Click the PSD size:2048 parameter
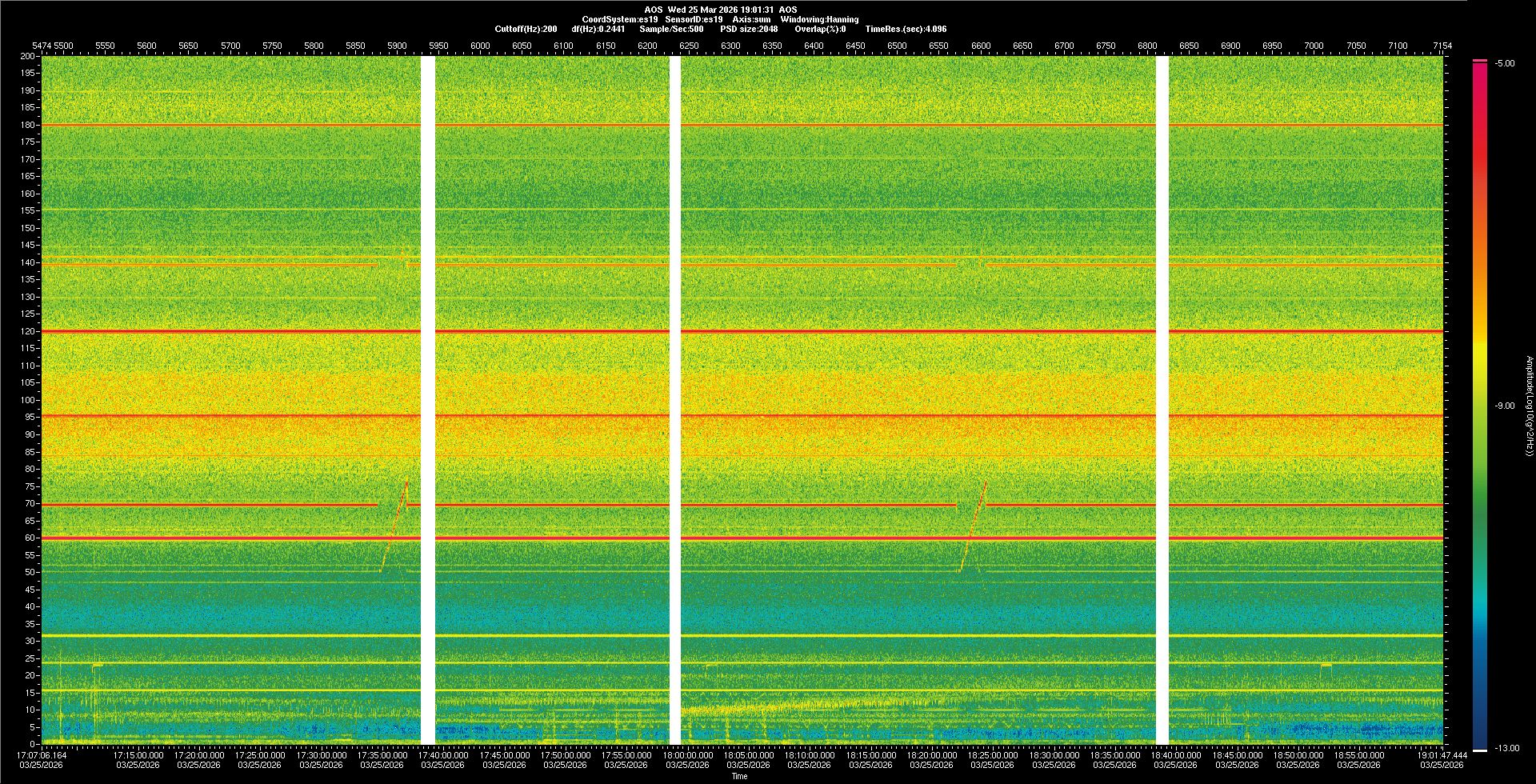The image size is (1536, 784). pyautogui.click(x=749, y=29)
